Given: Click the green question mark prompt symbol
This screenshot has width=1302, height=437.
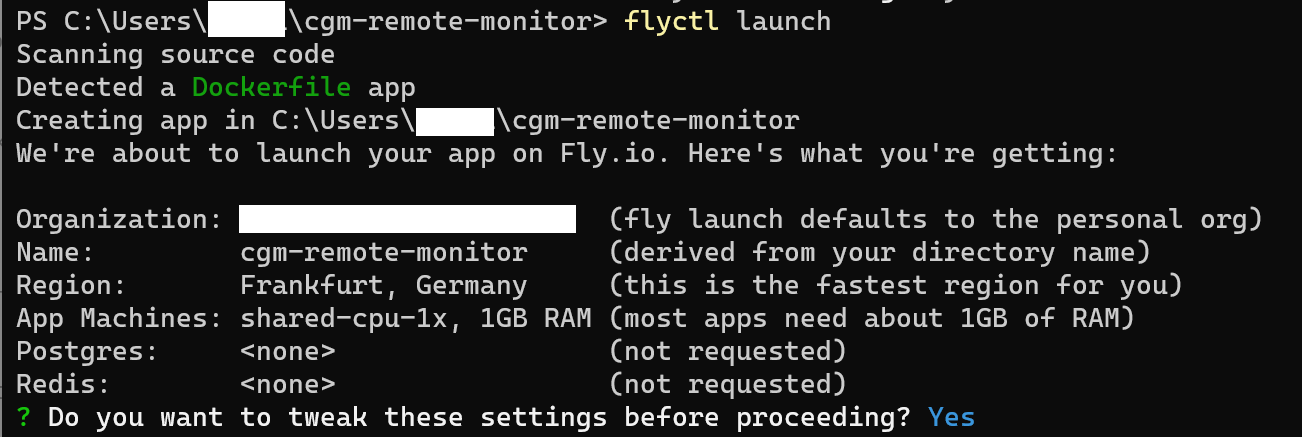Looking at the screenshot, I should point(24,416).
